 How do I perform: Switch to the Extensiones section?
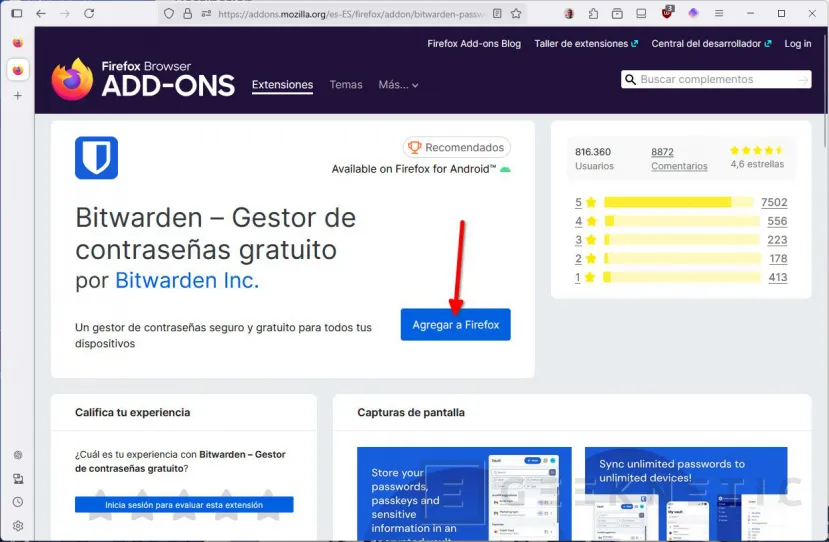[x=282, y=85]
